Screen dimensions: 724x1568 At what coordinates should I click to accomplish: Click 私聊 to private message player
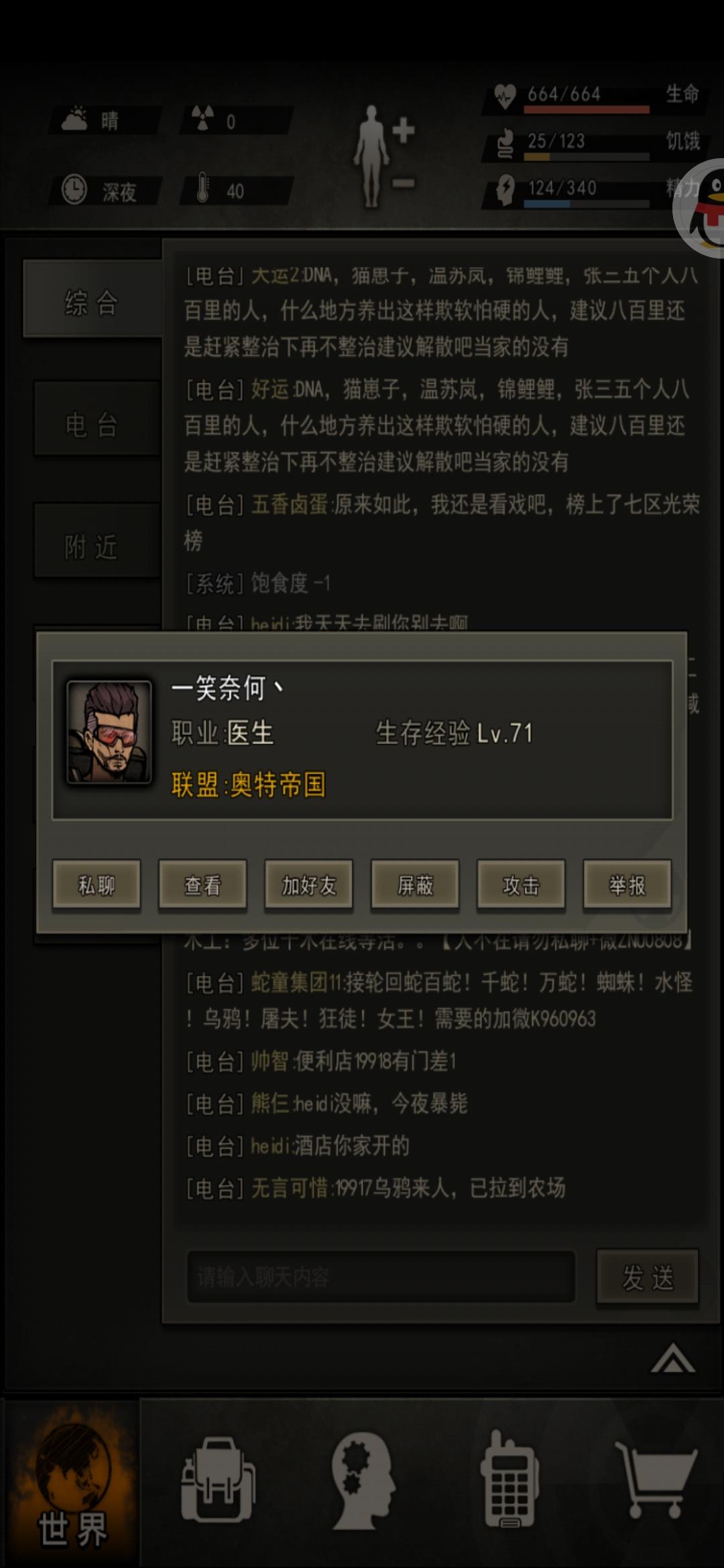coord(97,887)
